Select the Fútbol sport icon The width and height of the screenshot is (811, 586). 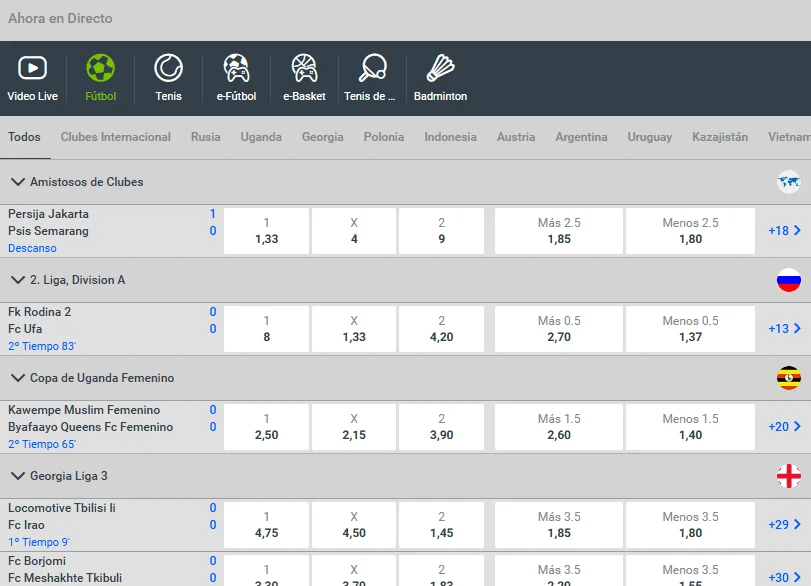point(100,68)
